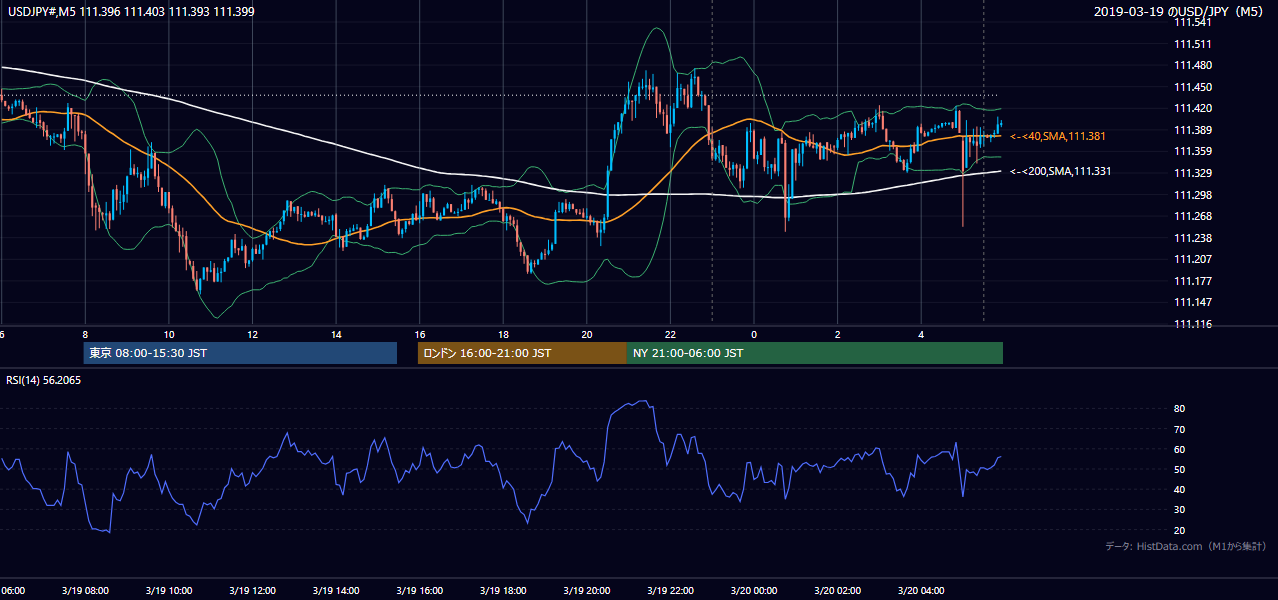Screen dimensions: 1278x600
Task: Click the 3/20 00:00 bottom time label
Action: tap(754, 591)
